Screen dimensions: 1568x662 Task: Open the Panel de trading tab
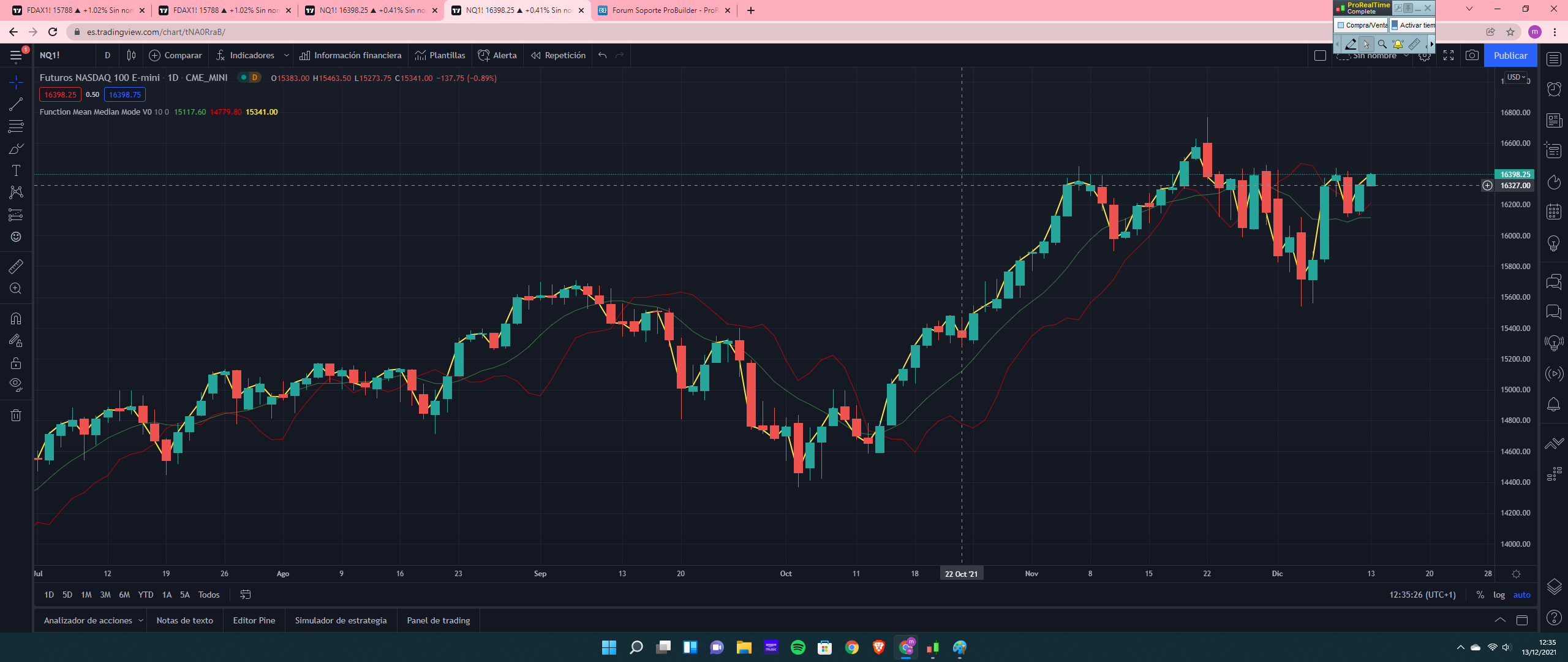(x=439, y=620)
